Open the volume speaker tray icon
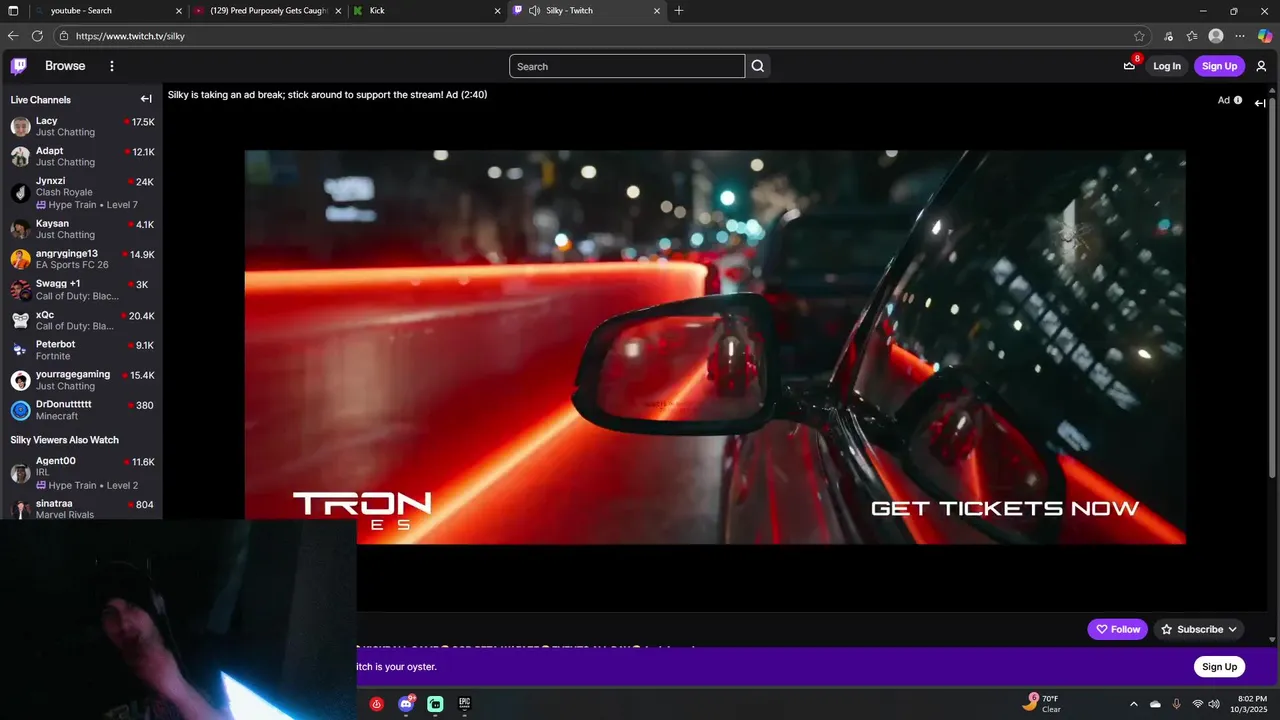This screenshot has height=720, width=1280. (x=1214, y=704)
